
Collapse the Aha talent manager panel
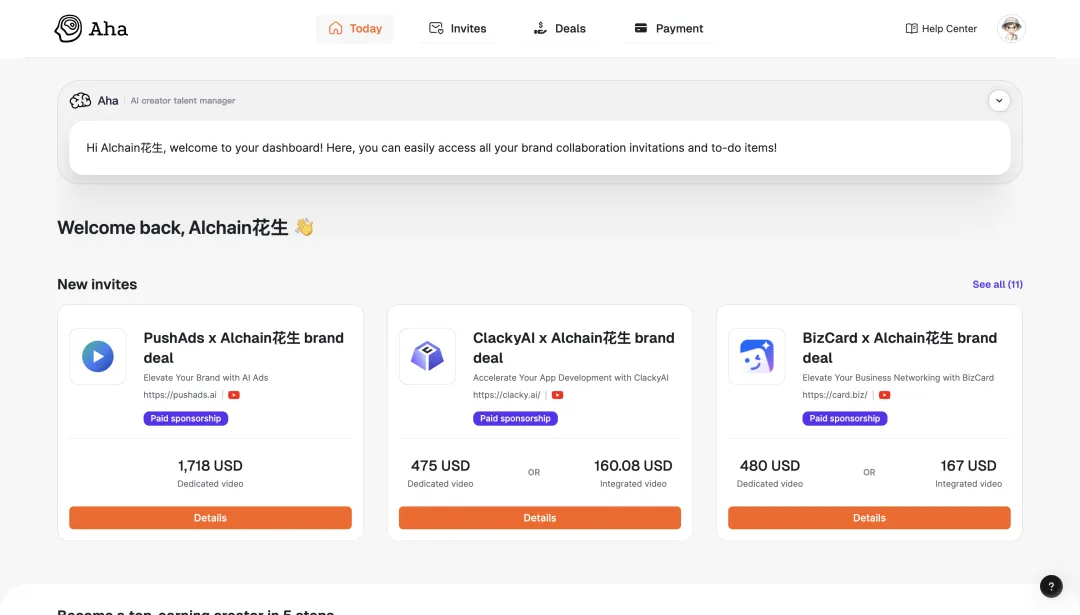click(x=998, y=101)
